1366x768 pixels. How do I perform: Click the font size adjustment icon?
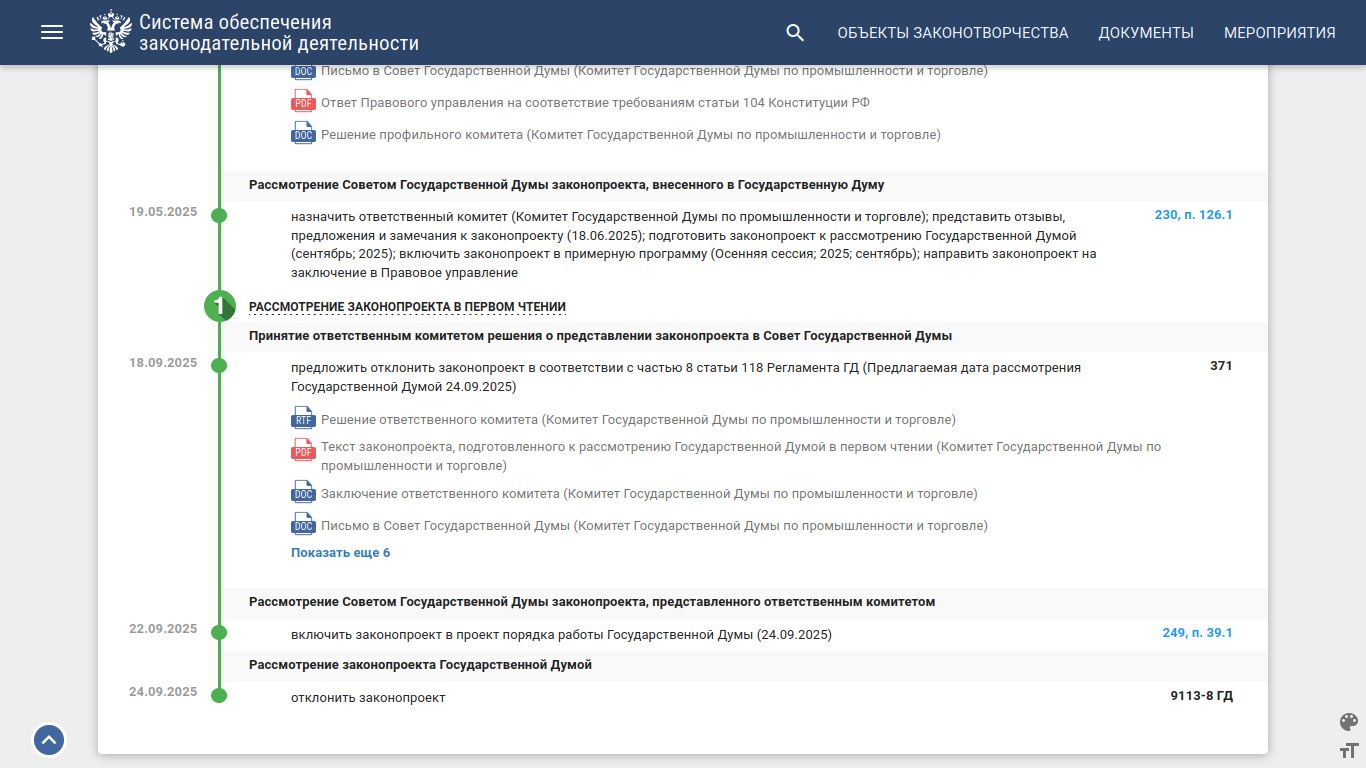1348,751
